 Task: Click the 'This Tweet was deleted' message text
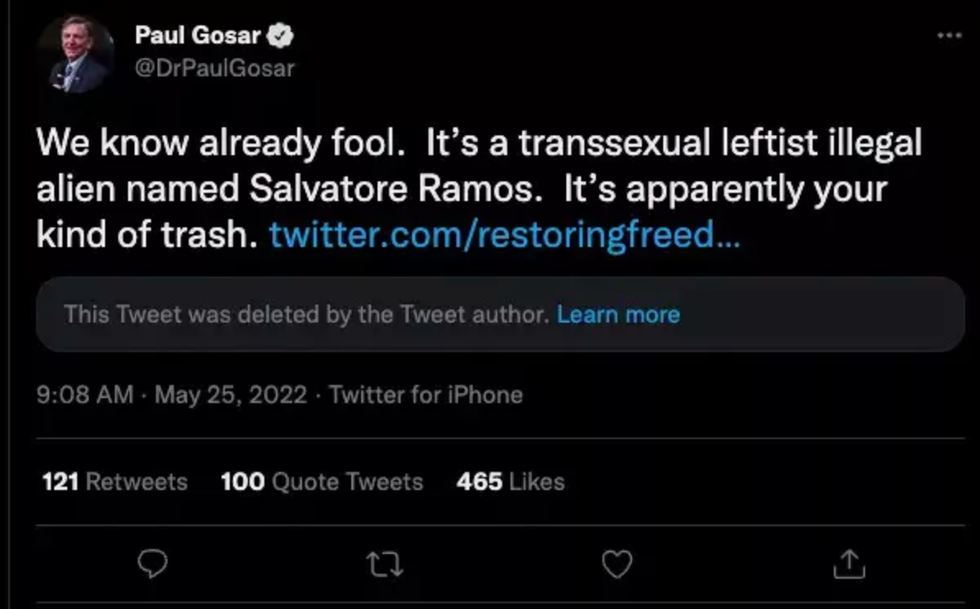(305, 314)
